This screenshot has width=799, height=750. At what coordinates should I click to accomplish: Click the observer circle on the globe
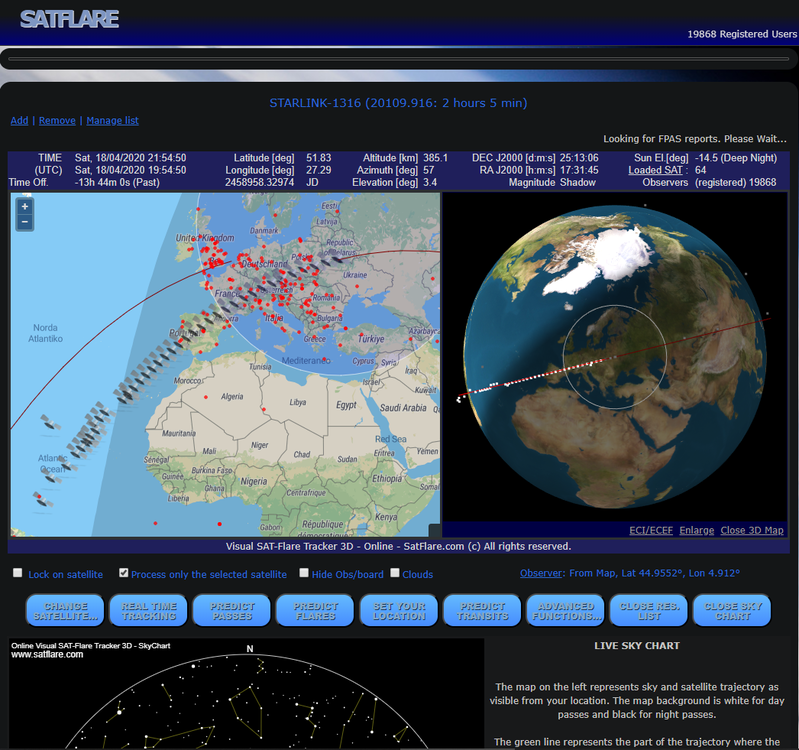(615, 357)
